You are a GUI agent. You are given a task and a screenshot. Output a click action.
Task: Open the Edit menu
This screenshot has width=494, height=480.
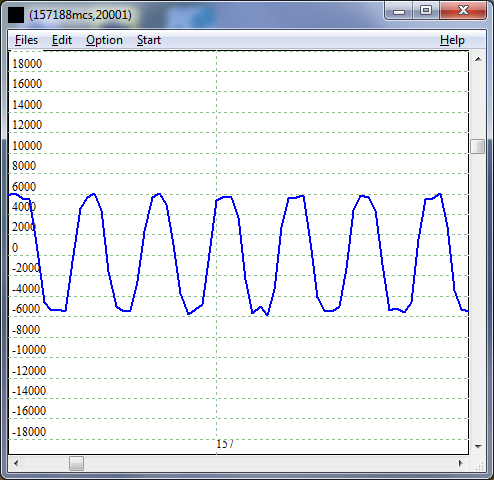pyautogui.click(x=62, y=40)
